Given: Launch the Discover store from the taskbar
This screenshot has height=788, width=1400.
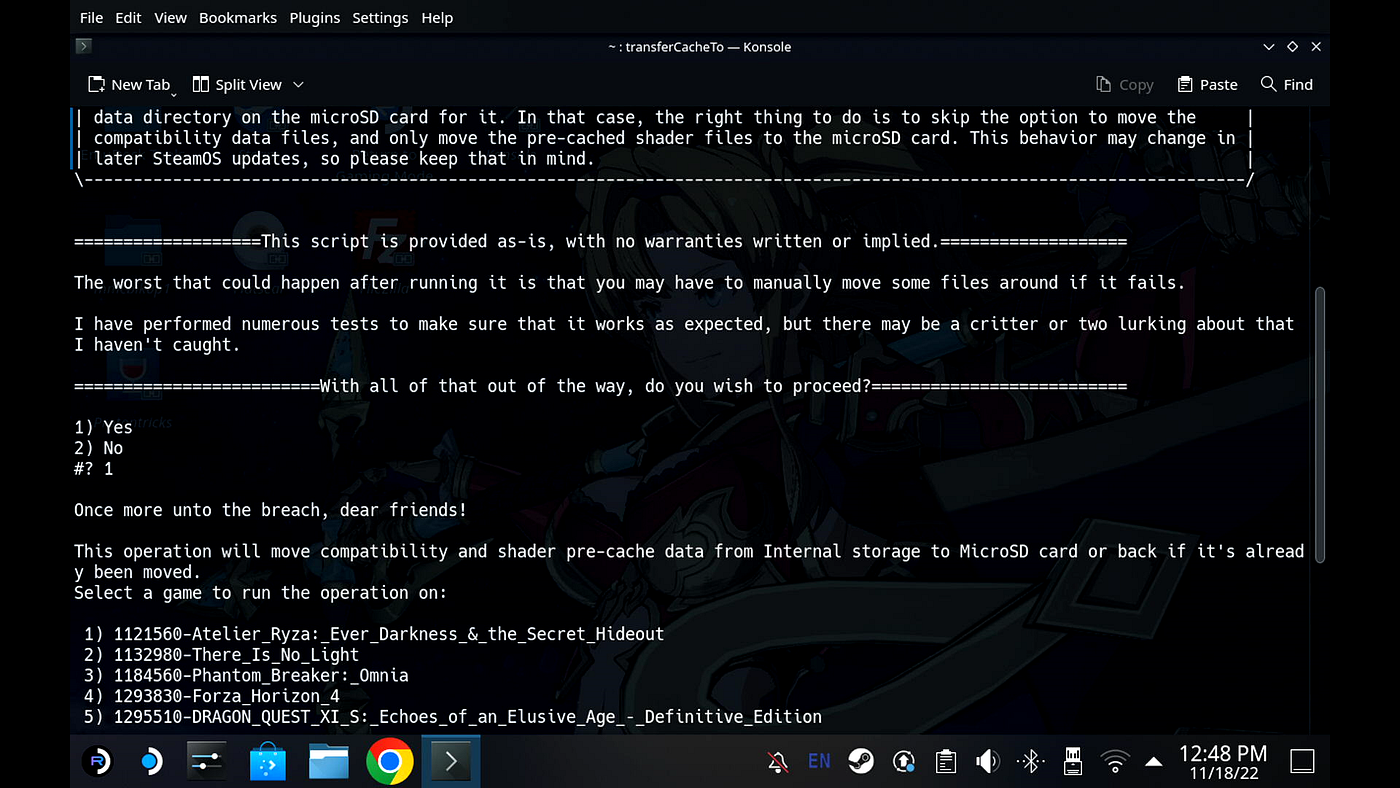Looking at the screenshot, I should (268, 762).
